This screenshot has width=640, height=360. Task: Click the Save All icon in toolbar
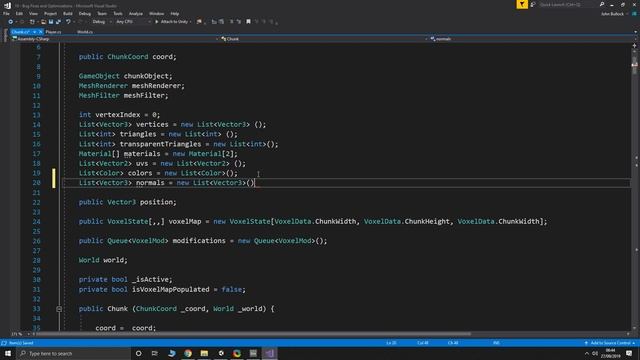coord(58,22)
